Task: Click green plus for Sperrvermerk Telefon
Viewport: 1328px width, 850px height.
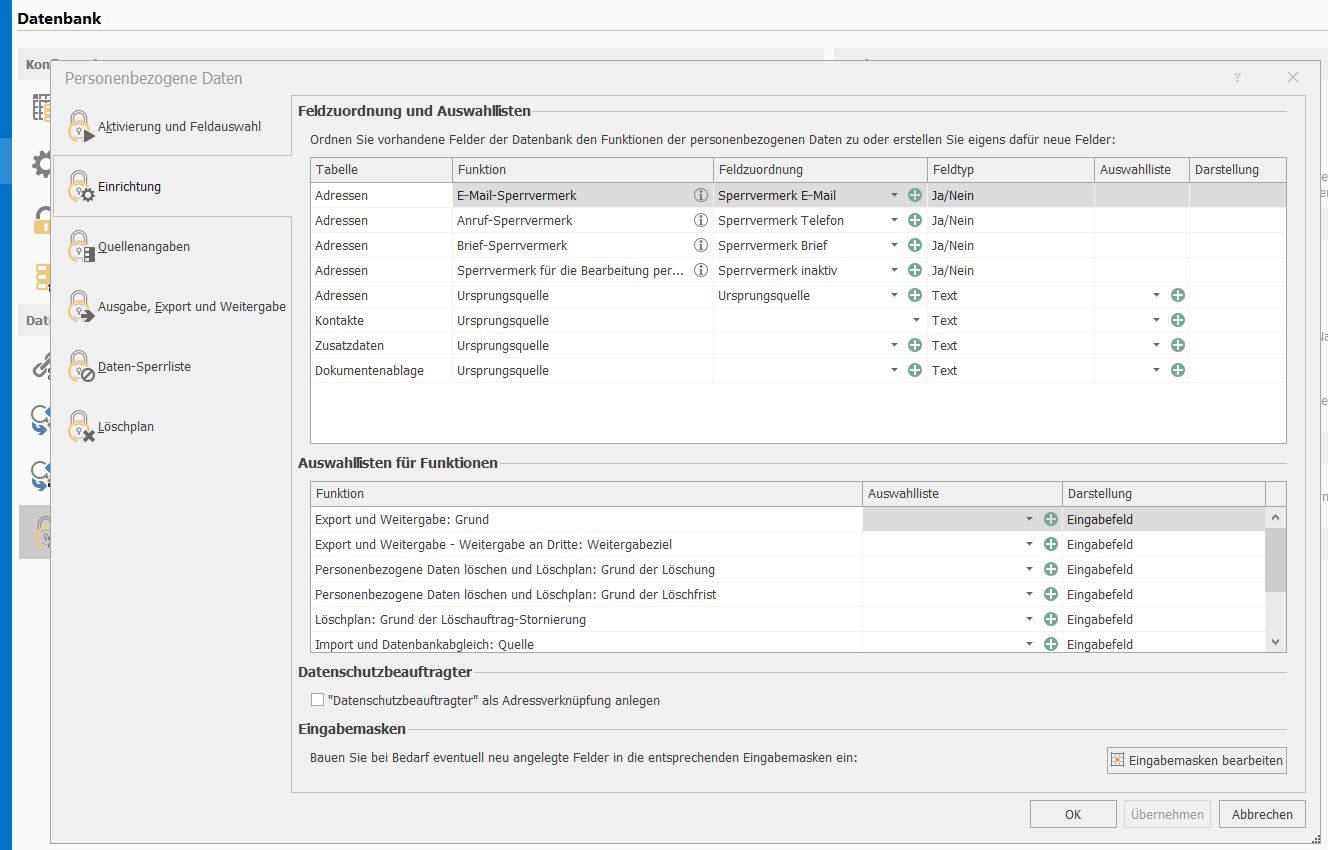Action: (x=914, y=221)
